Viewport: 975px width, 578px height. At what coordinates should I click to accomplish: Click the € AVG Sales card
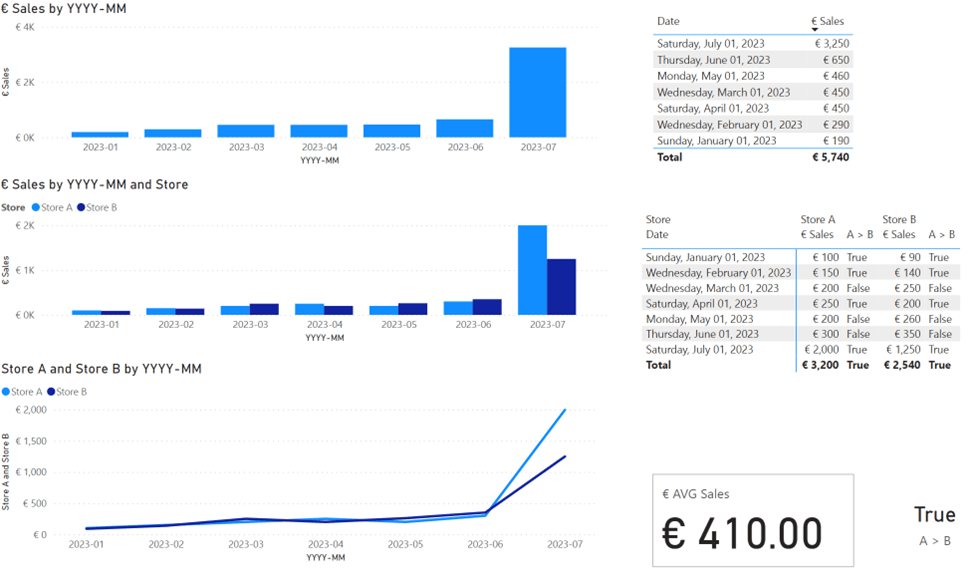[753, 521]
